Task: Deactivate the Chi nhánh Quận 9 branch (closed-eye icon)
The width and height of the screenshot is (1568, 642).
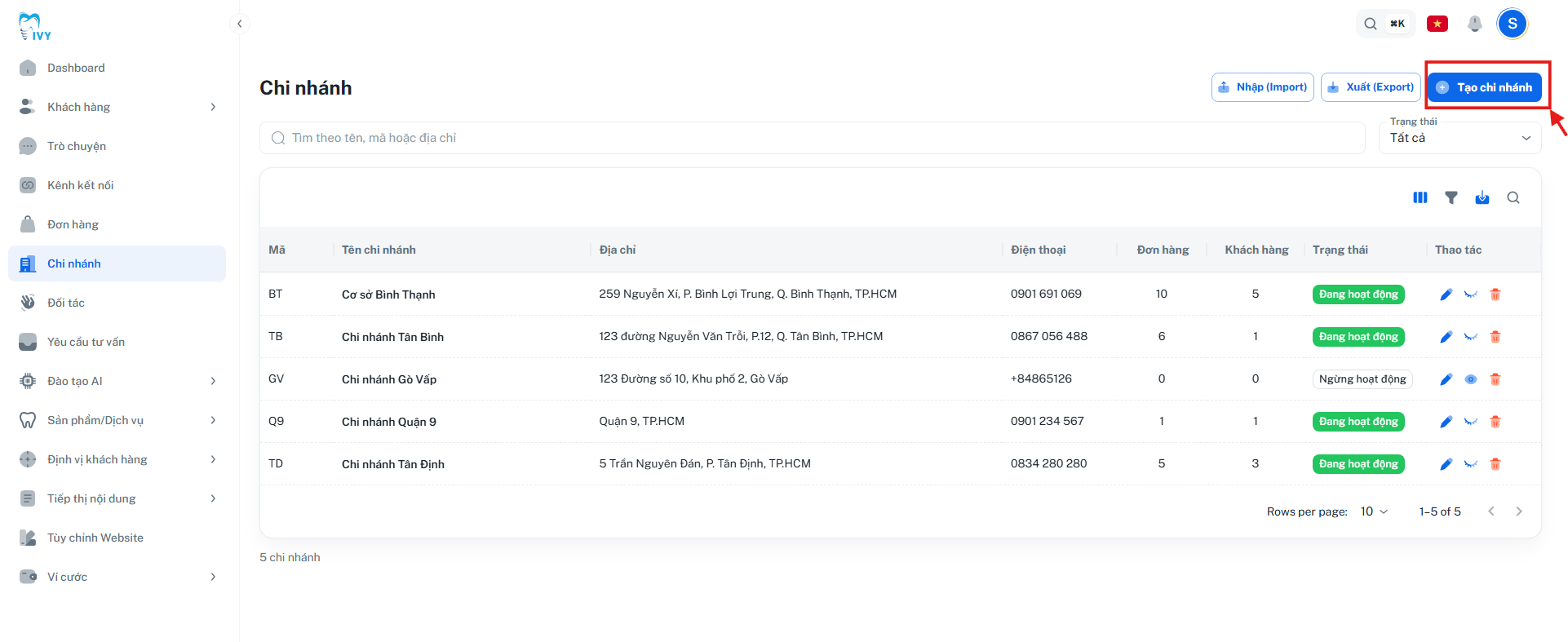Action: point(1471,422)
